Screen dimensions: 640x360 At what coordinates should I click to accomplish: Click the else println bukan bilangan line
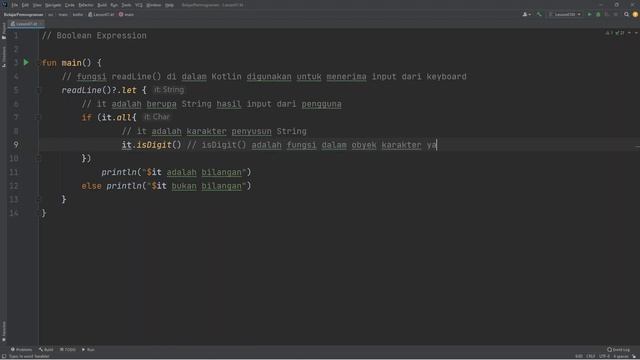(x=166, y=186)
